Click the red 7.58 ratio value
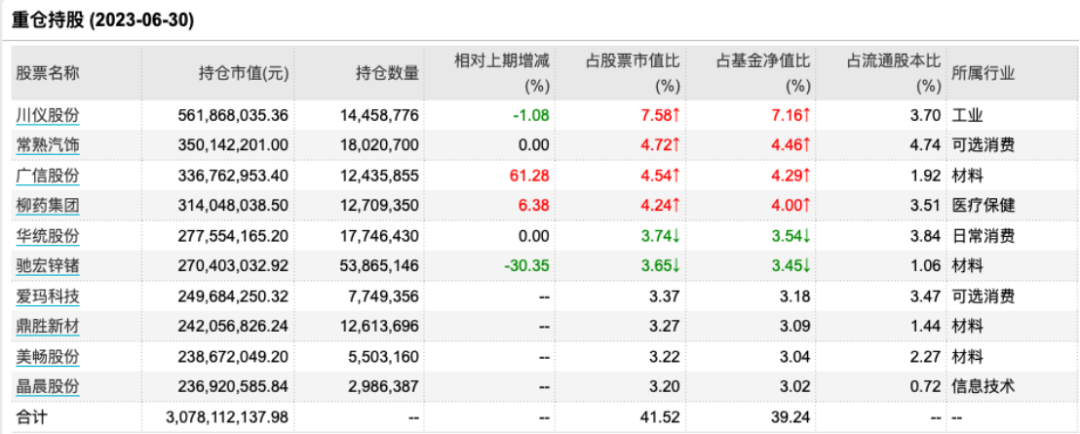Viewport: 1080px width, 434px height. pos(663,115)
